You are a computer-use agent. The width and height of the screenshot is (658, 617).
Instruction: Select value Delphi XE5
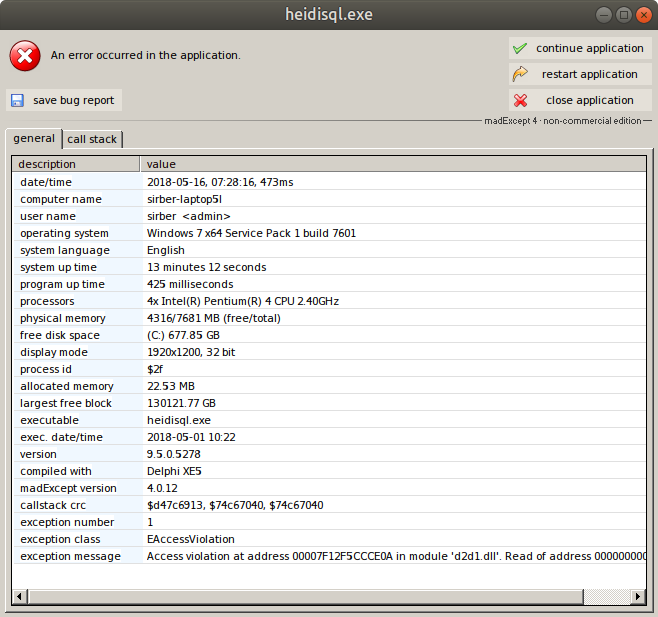(174, 471)
